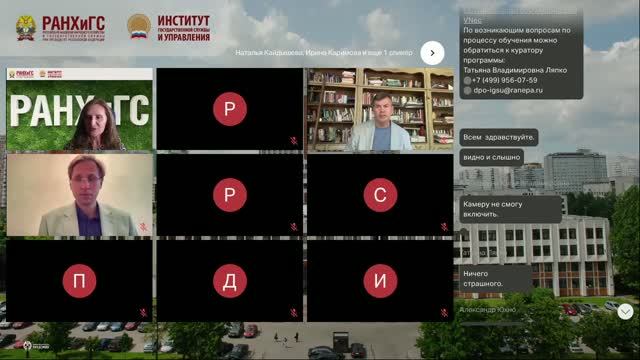Click the email envelope icon in chat message
The height and width of the screenshot is (360, 640).
(467, 90)
